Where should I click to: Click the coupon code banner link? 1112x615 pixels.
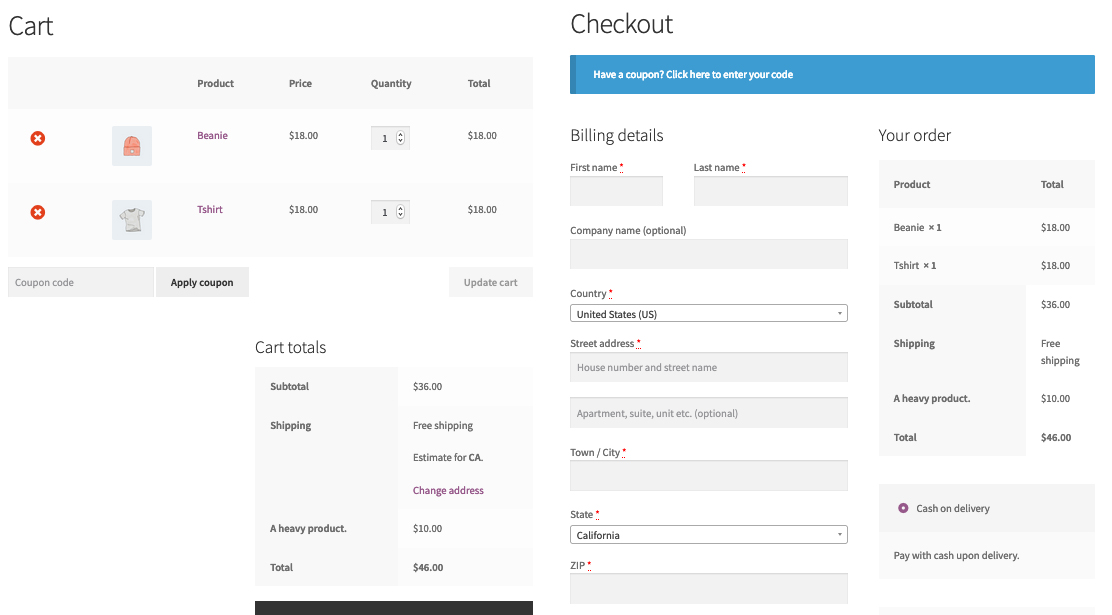(x=693, y=74)
